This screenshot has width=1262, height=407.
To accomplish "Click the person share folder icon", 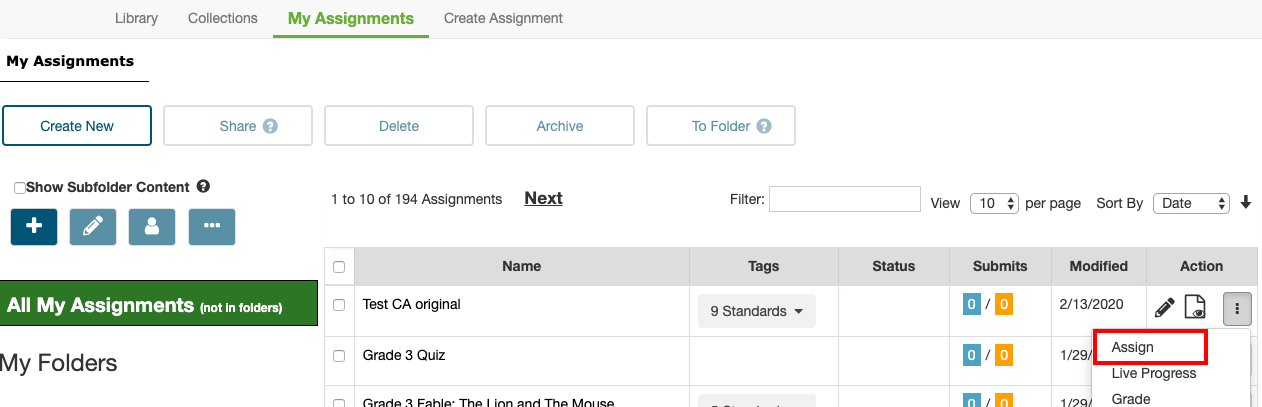I will 152,227.
